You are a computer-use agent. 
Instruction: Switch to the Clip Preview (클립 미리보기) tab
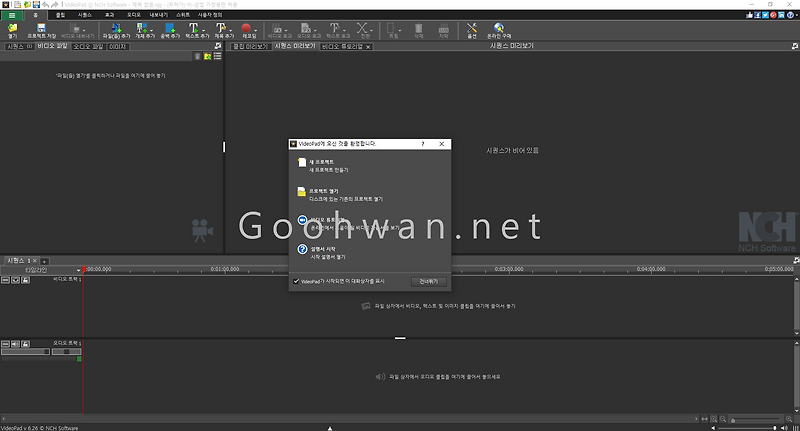pos(251,46)
